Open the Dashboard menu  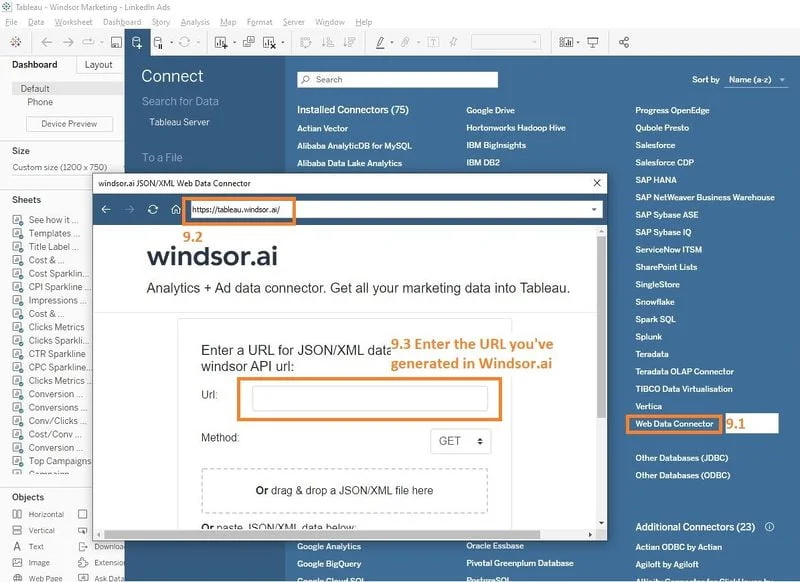coord(122,22)
